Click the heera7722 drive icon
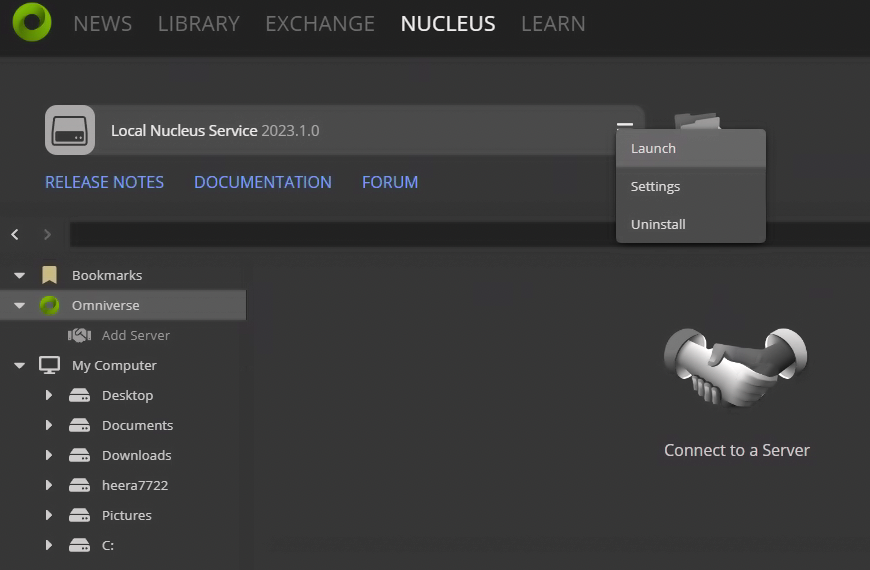This screenshot has height=570, width=870. coord(79,485)
